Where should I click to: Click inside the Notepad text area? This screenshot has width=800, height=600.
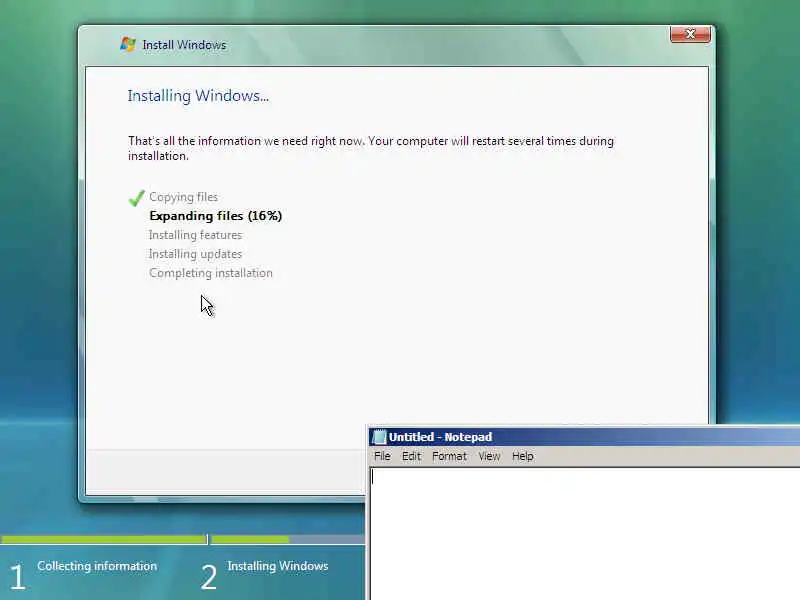[585, 534]
